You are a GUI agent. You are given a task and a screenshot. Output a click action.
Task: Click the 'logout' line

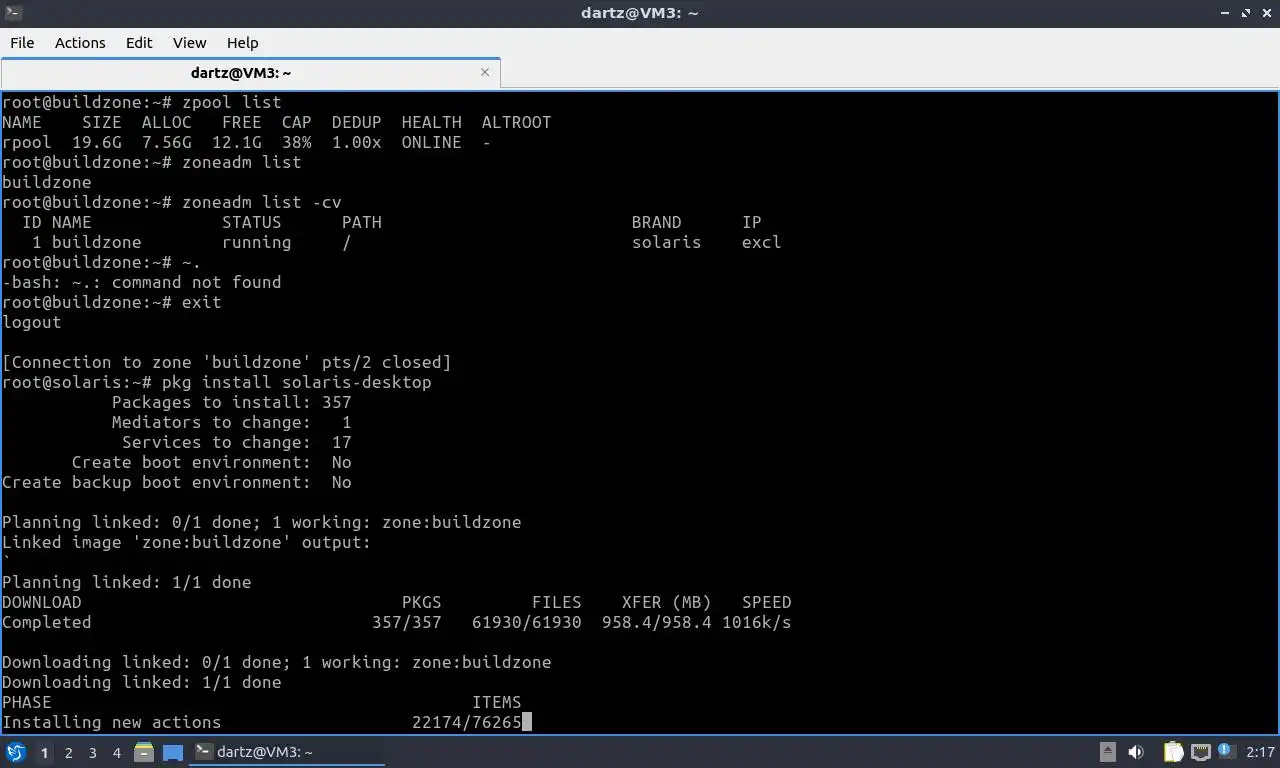(32, 322)
